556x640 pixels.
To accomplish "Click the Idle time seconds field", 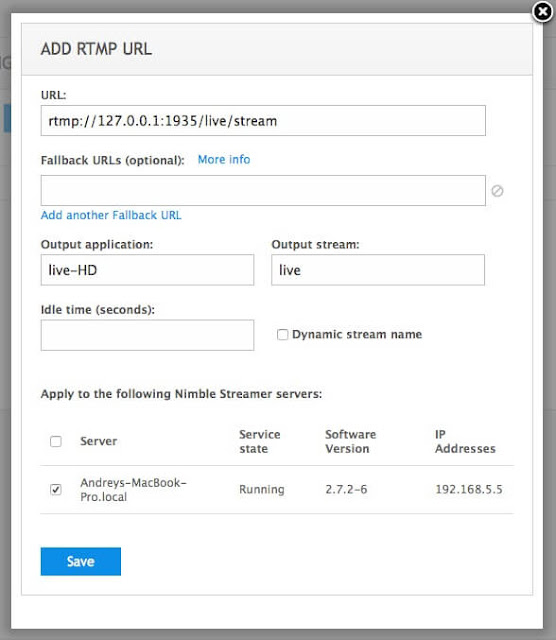I will pos(147,335).
